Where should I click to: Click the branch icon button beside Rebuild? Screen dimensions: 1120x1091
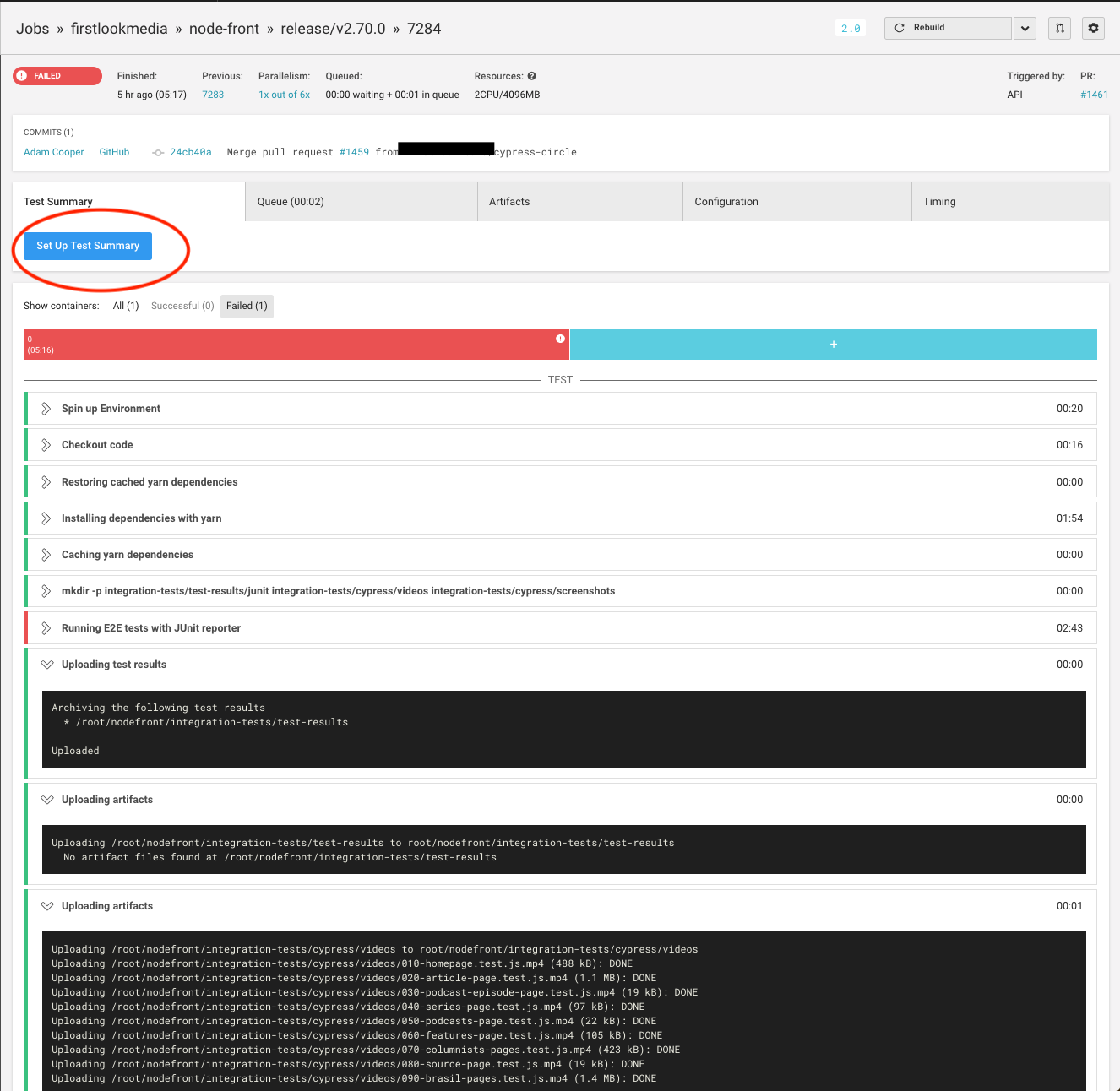(x=1059, y=28)
